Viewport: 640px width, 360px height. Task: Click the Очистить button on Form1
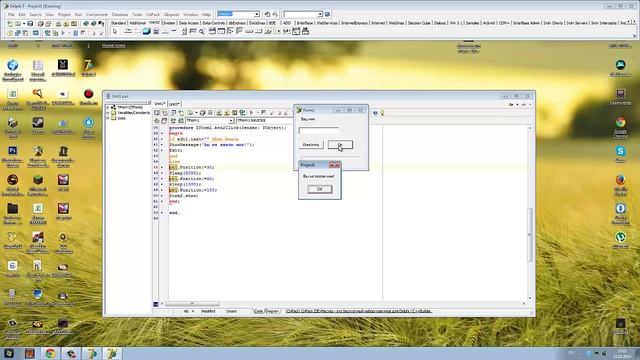[x=311, y=144]
